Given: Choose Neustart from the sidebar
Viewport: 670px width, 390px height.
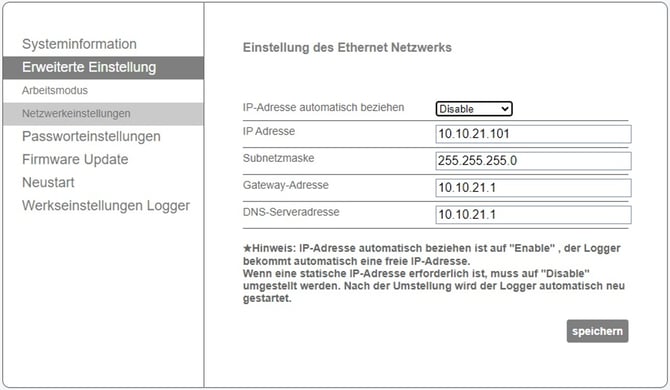Looking at the screenshot, I should (x=48, y=182).
